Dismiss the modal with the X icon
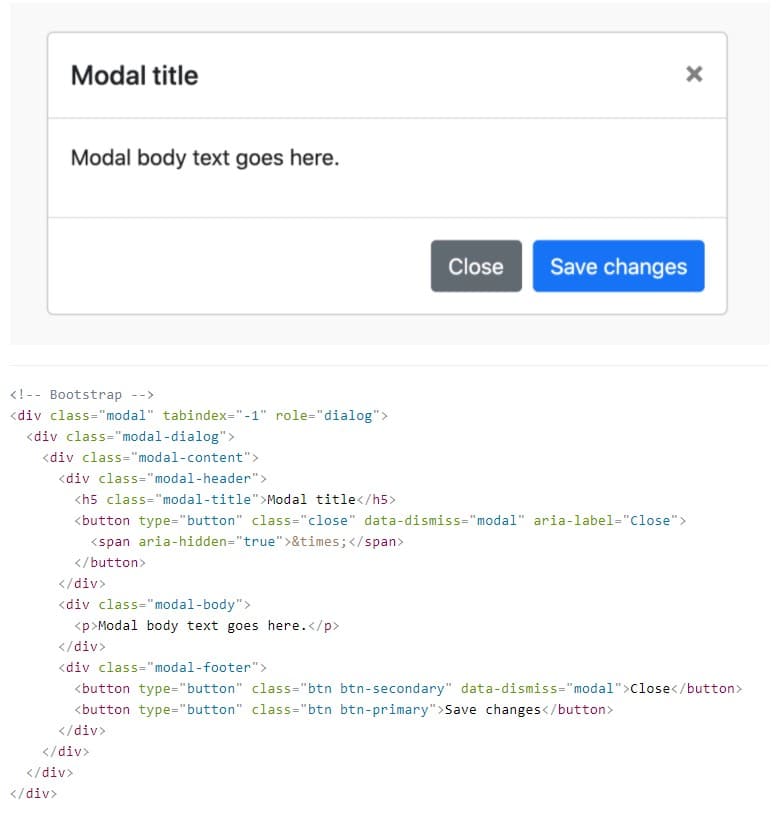The image size is (780, 814). pos(694,74)
